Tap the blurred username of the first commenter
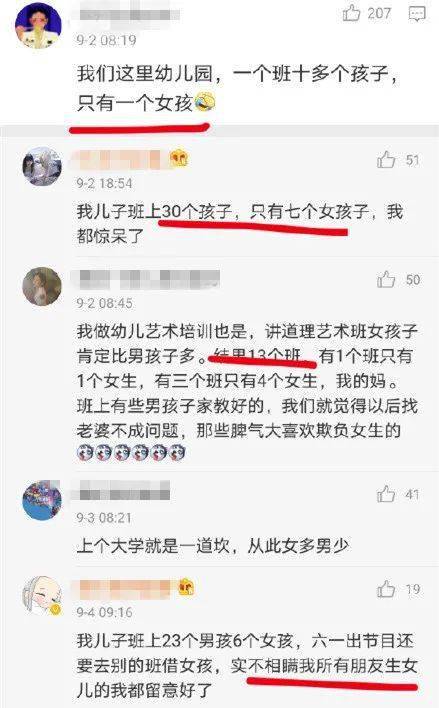This screenshot has width=439, height=708. 130,14
